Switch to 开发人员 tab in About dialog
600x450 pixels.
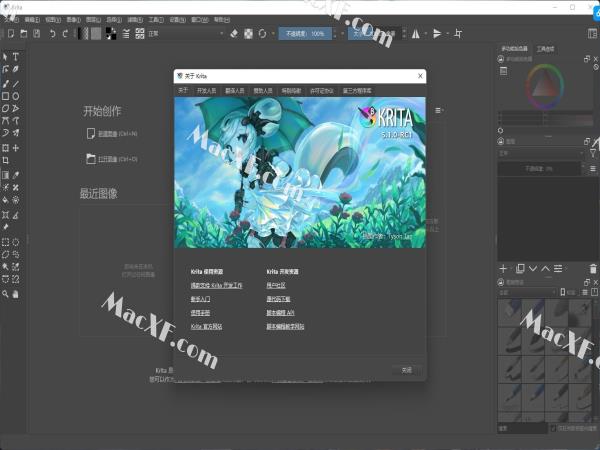(206, 91)
